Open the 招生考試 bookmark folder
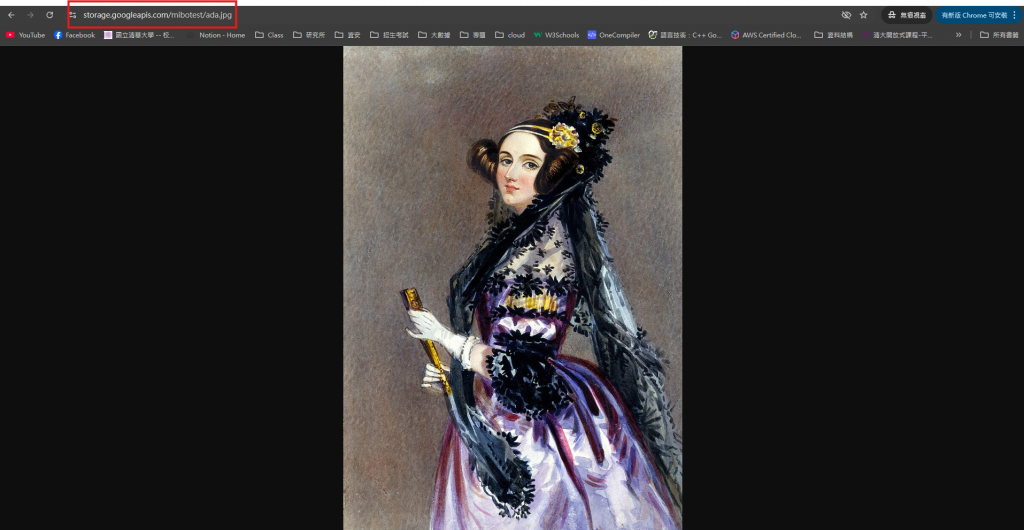The width and height of the screenshot is (1024, 530). (x=389, y=35)
